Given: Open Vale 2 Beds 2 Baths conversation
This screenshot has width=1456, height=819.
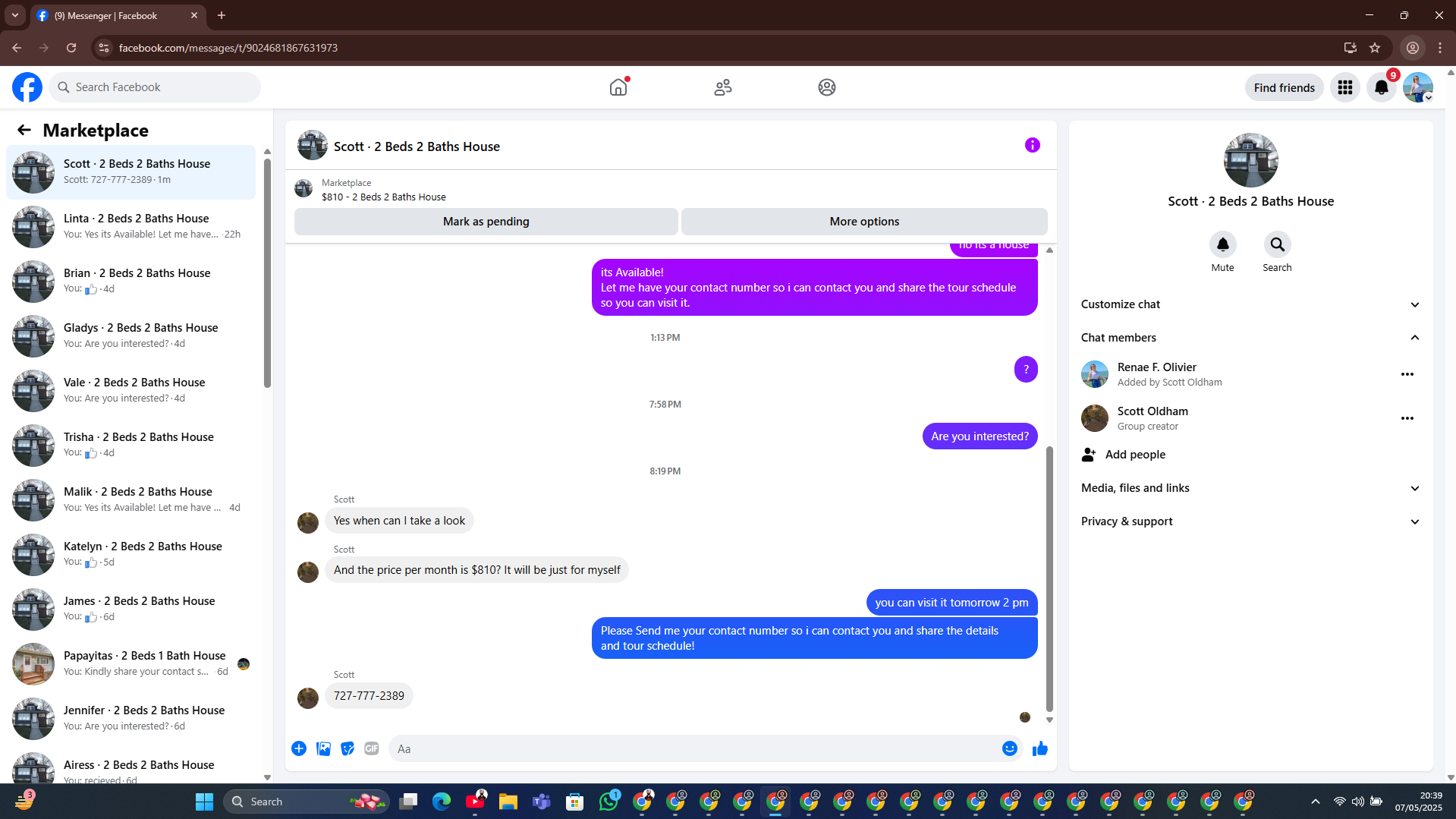Looking at the screenshot, I should (131, 390).
